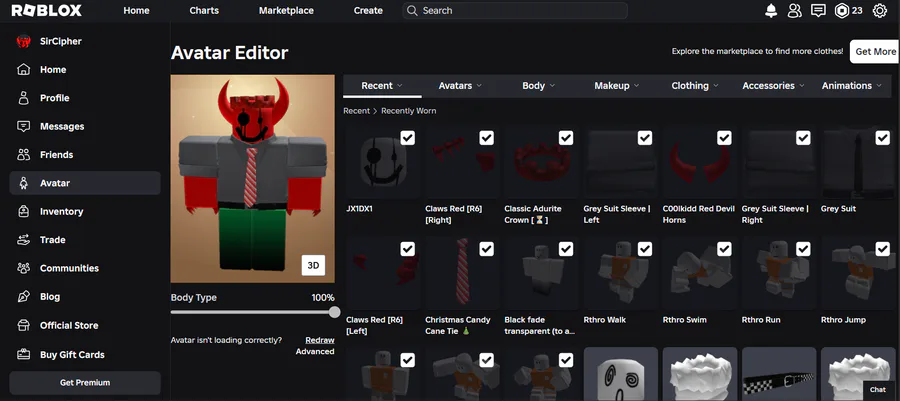Open the notifications bell icon
The width and height of the screenshot is (900, 401).
[x=771, y=10]
